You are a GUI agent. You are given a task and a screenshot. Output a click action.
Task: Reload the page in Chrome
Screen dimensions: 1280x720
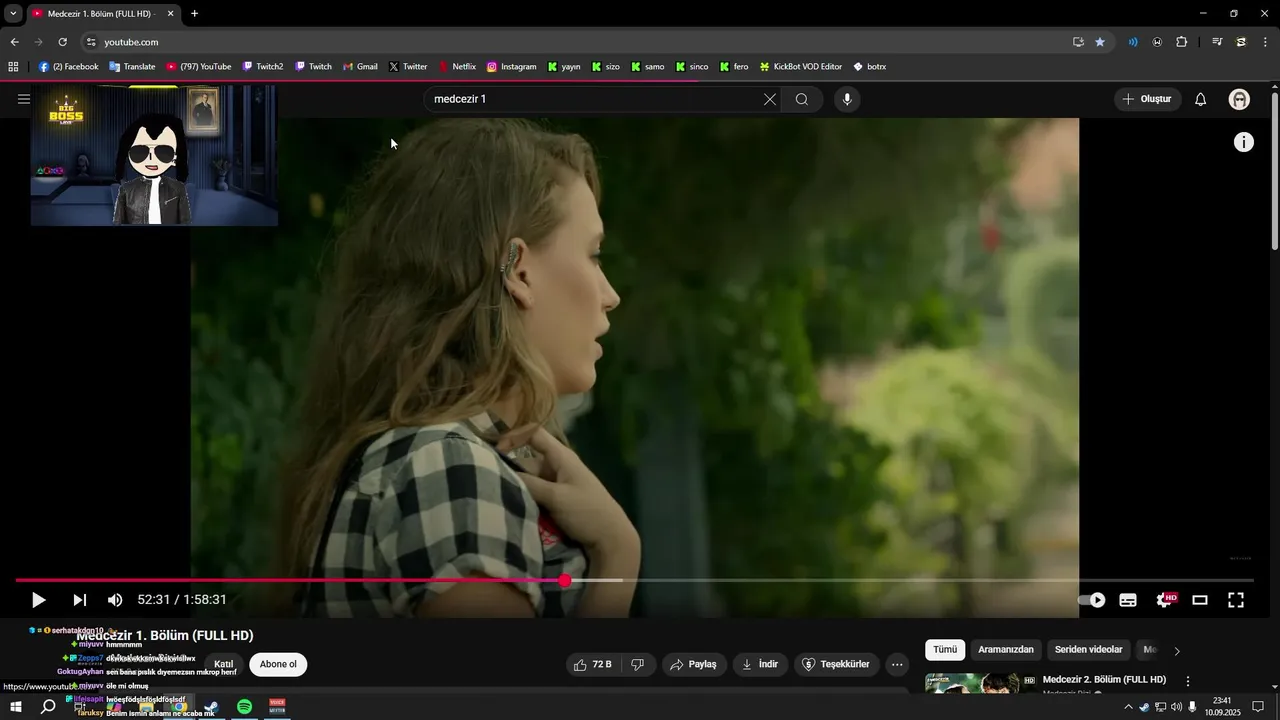[x=62, y=42]
